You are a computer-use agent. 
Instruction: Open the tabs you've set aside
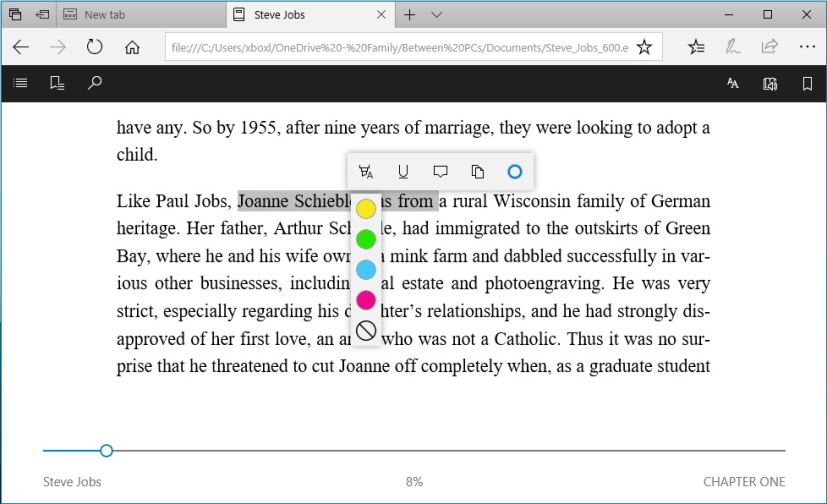click(x=15, y=14)
